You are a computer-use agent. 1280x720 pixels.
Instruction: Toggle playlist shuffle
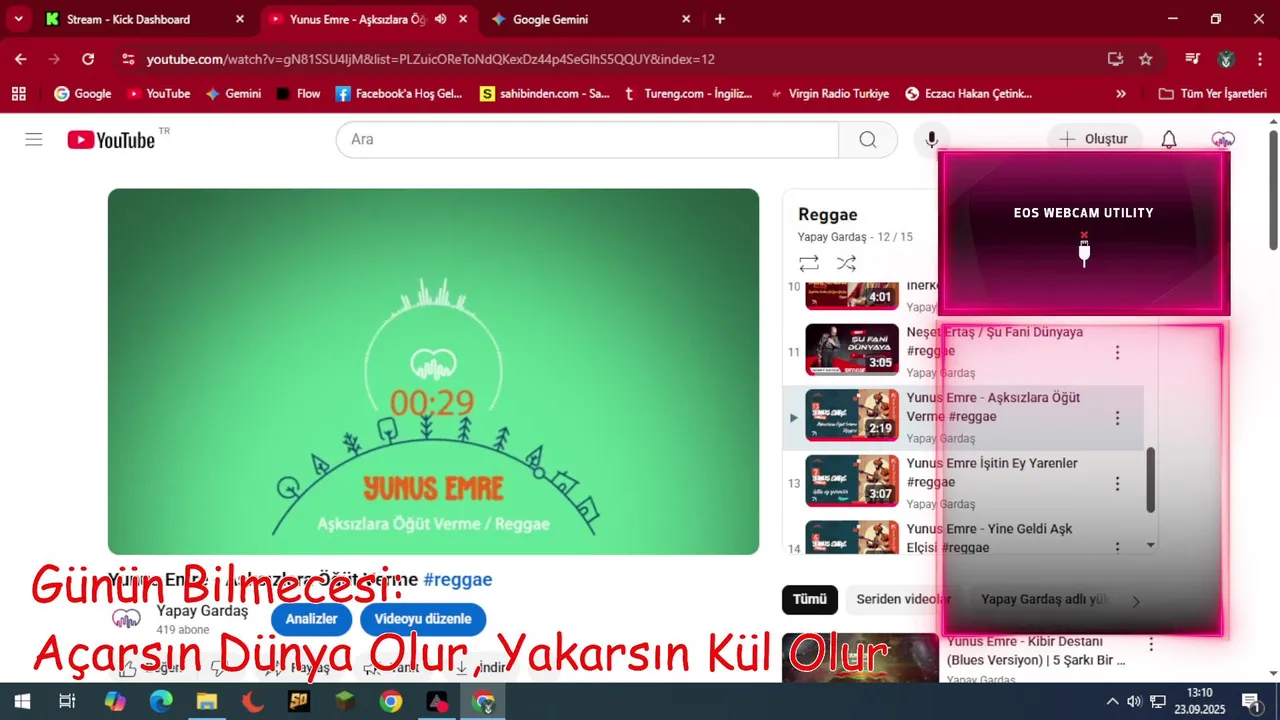[x=846, y=263]
